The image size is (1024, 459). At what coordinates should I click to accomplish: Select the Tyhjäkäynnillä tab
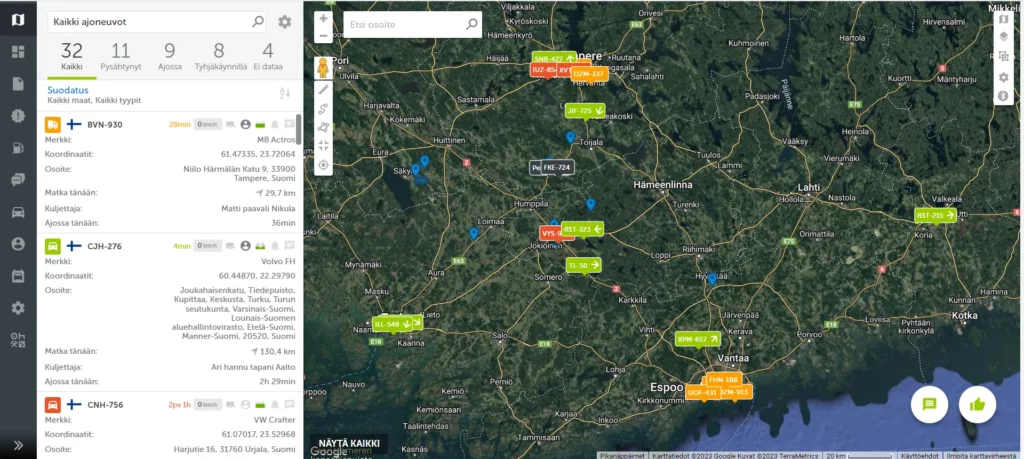click(x=218, y=55)
